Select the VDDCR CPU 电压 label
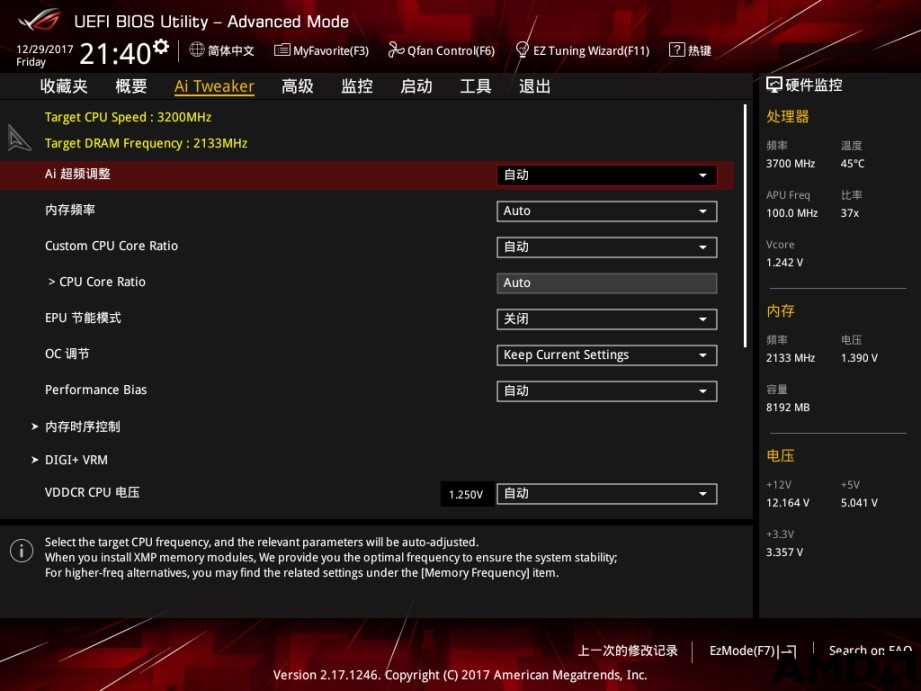The image size is (921, 691). pyautogui.click(x=92, y=492)
